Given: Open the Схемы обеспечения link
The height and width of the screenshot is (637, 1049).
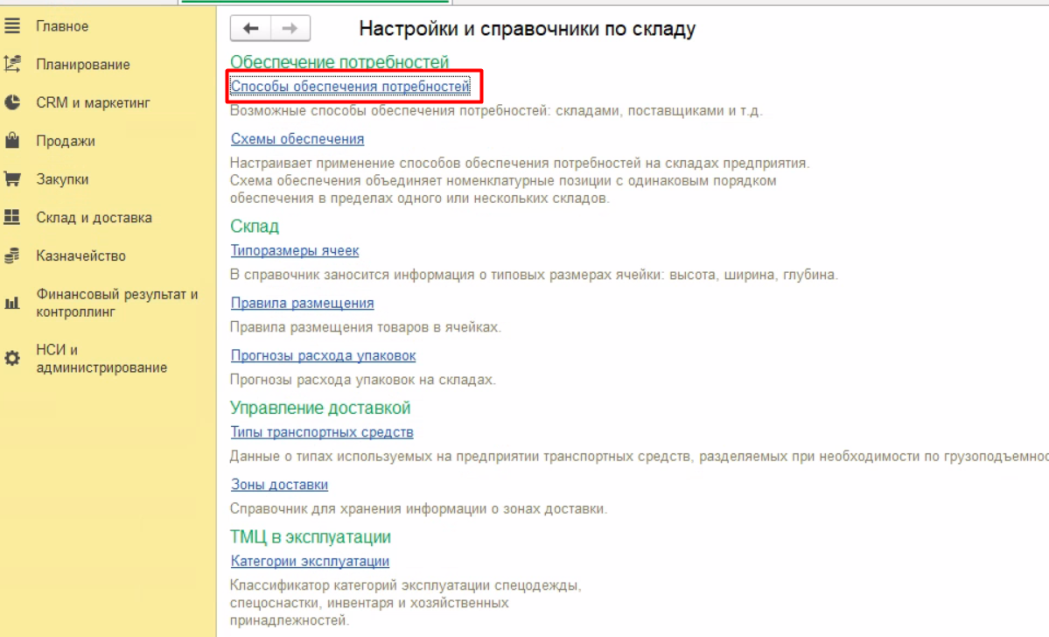Looking at the screenshot, I should coord(297,139).
